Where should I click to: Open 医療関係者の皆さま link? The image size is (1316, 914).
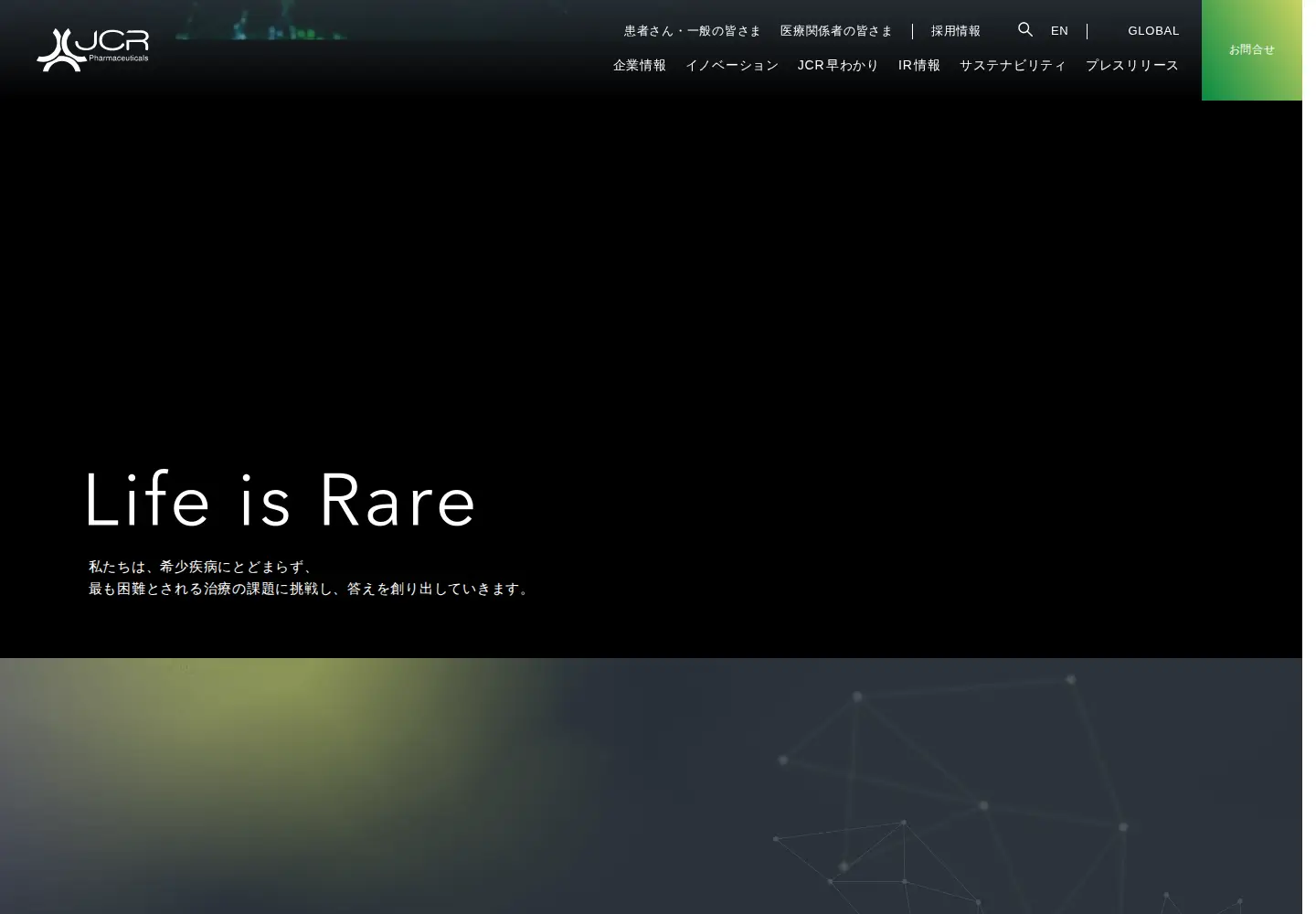[836, 31]
